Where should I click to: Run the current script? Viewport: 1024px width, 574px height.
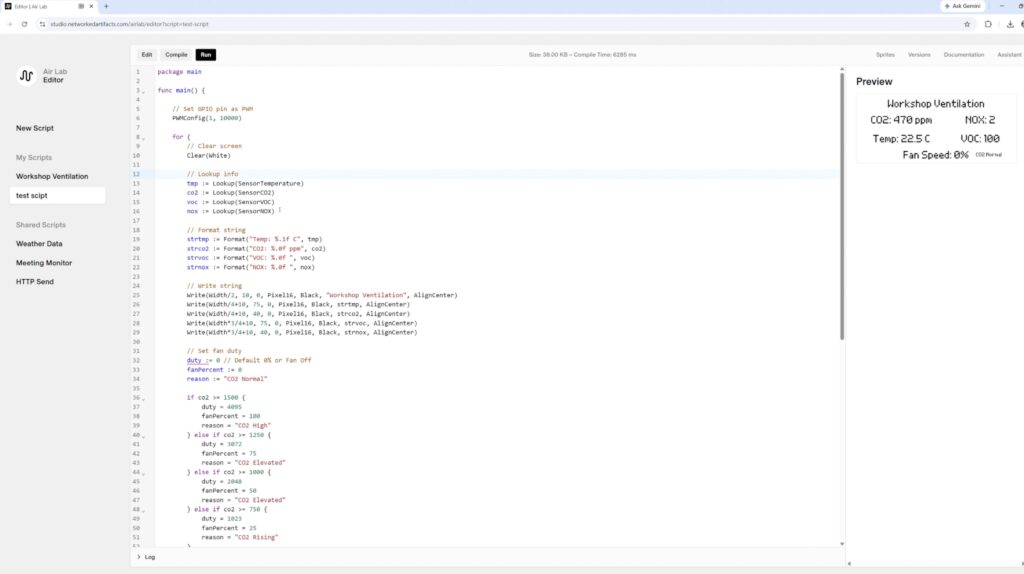click(x=206, y=55)
